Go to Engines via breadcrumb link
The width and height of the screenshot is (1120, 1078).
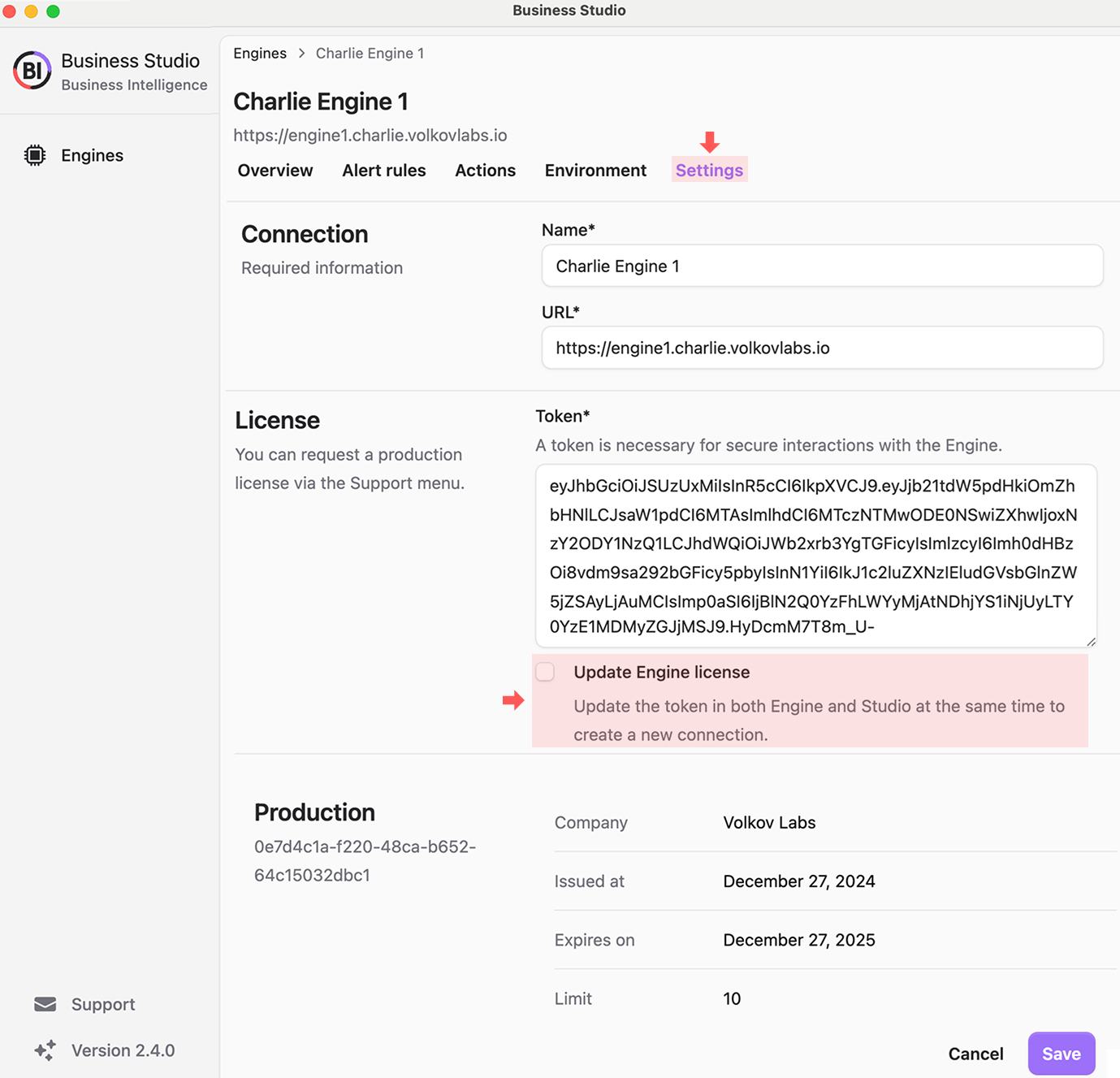260,53
